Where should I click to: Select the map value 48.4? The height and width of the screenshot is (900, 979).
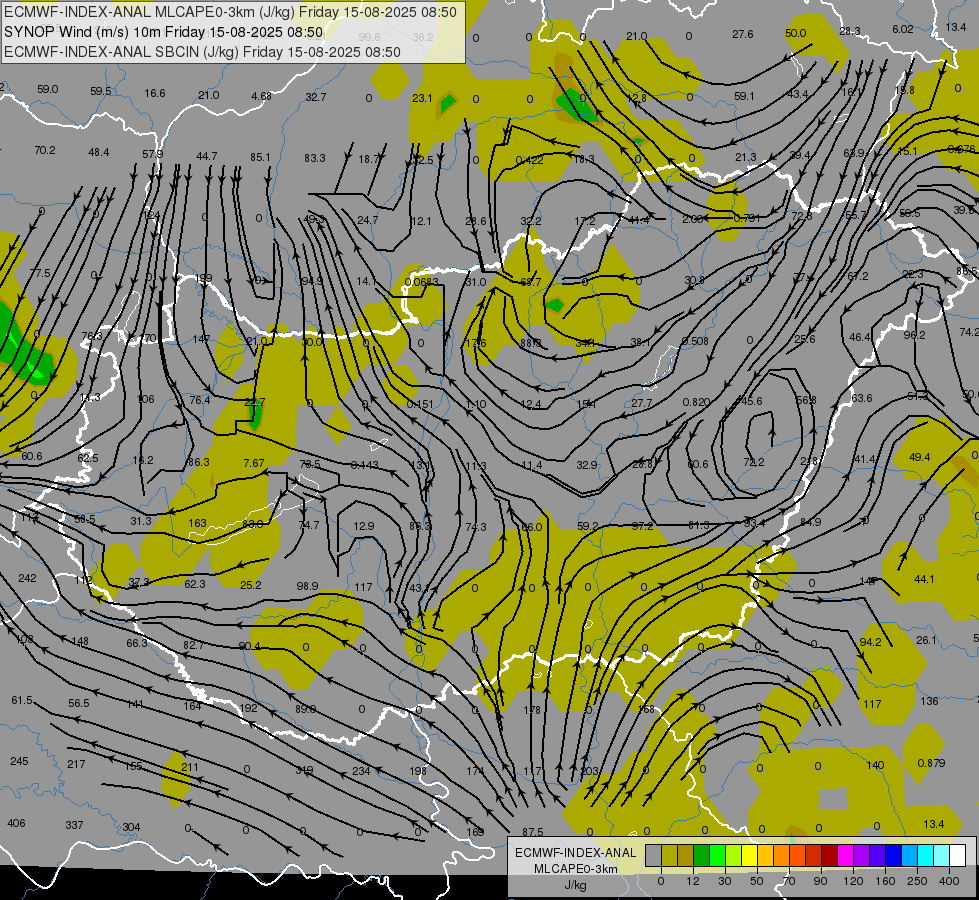99,152
